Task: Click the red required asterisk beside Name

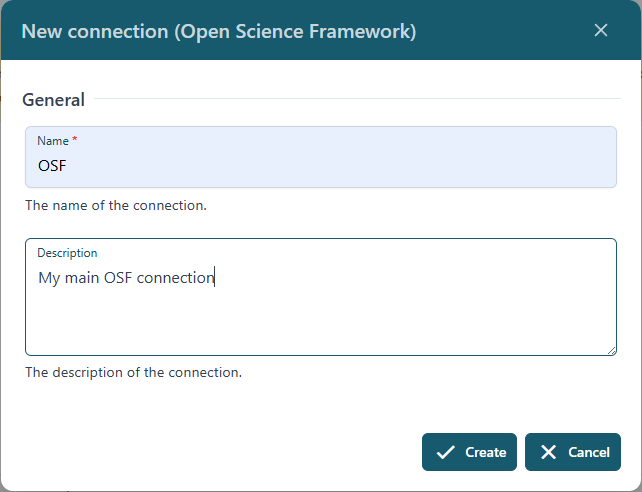Action: point(75,141)
